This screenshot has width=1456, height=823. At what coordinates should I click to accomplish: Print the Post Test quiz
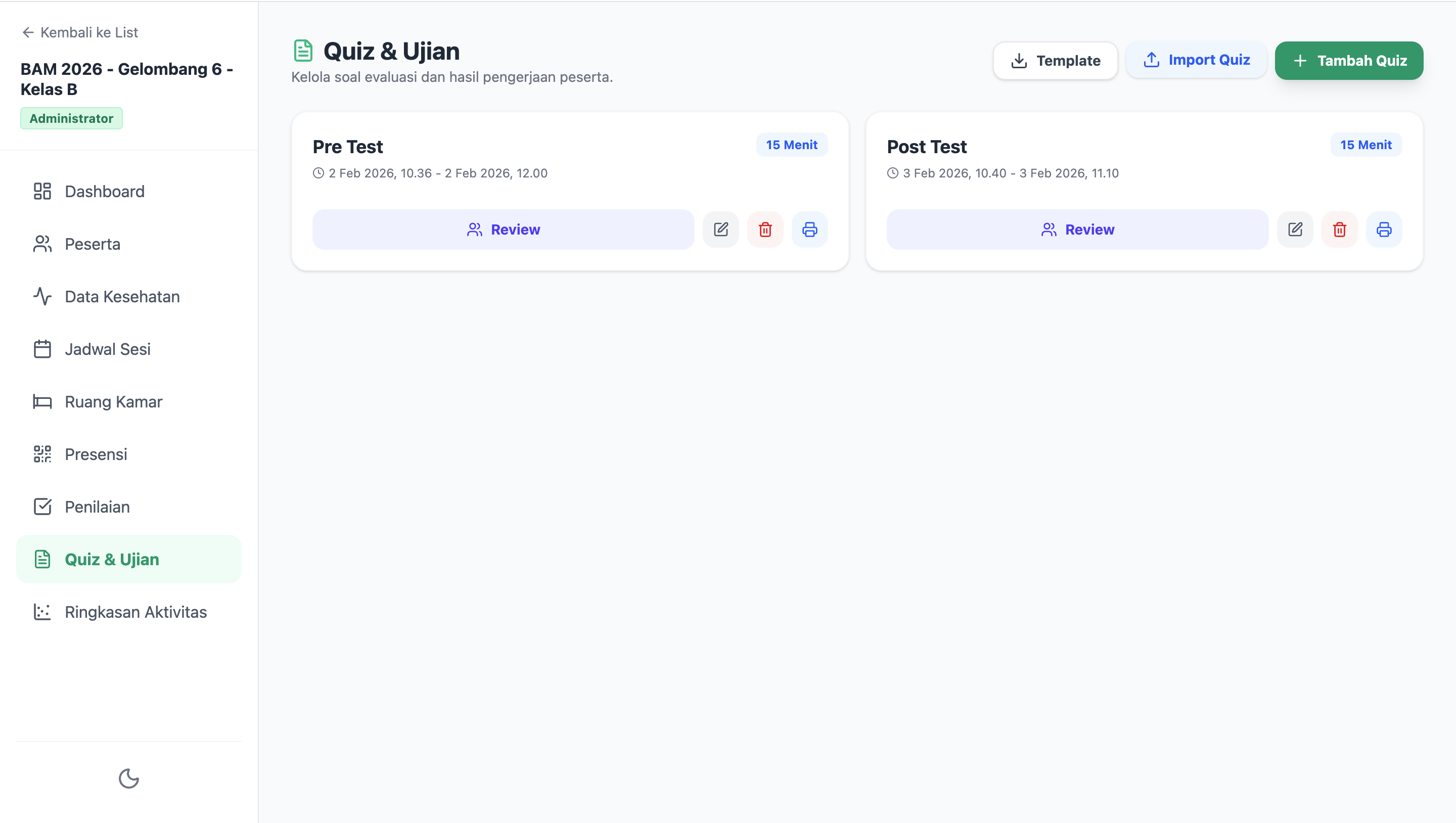1384,230
